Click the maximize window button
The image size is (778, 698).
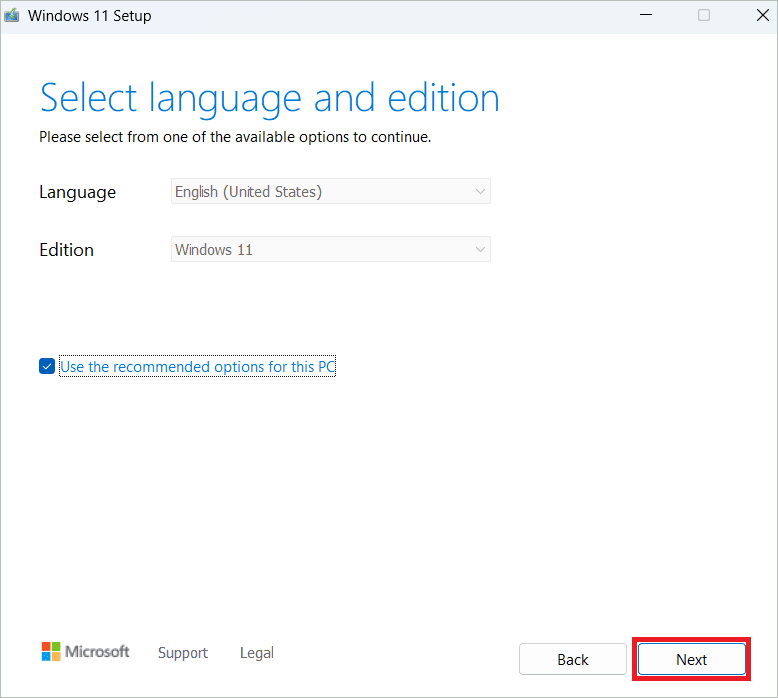(x=704, y=15)
